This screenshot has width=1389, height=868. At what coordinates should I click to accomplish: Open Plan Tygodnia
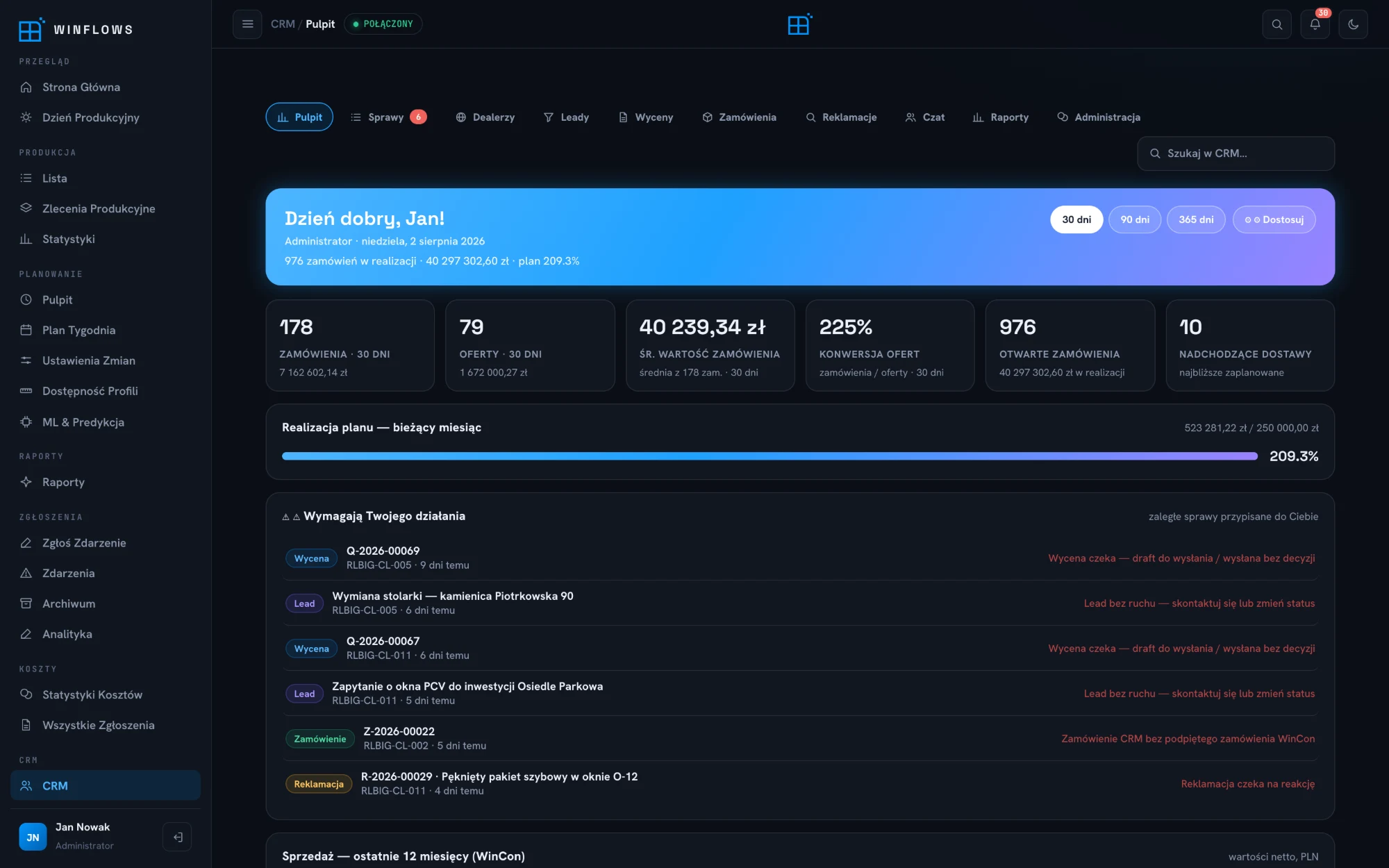tap(106, 330)
